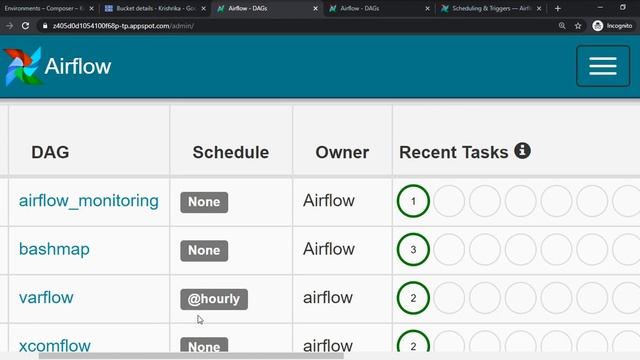Close the active Airflow - DAGs tab
The image size is (640, 360).
pyautogui.click(x=316, y=8)
